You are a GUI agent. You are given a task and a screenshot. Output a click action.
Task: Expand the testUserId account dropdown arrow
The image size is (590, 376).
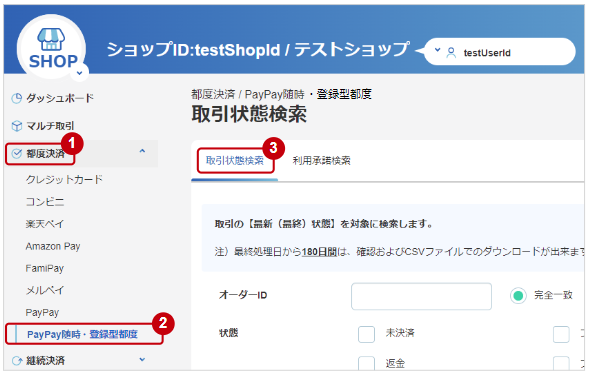pyautogui.click(x=437, y=49)
